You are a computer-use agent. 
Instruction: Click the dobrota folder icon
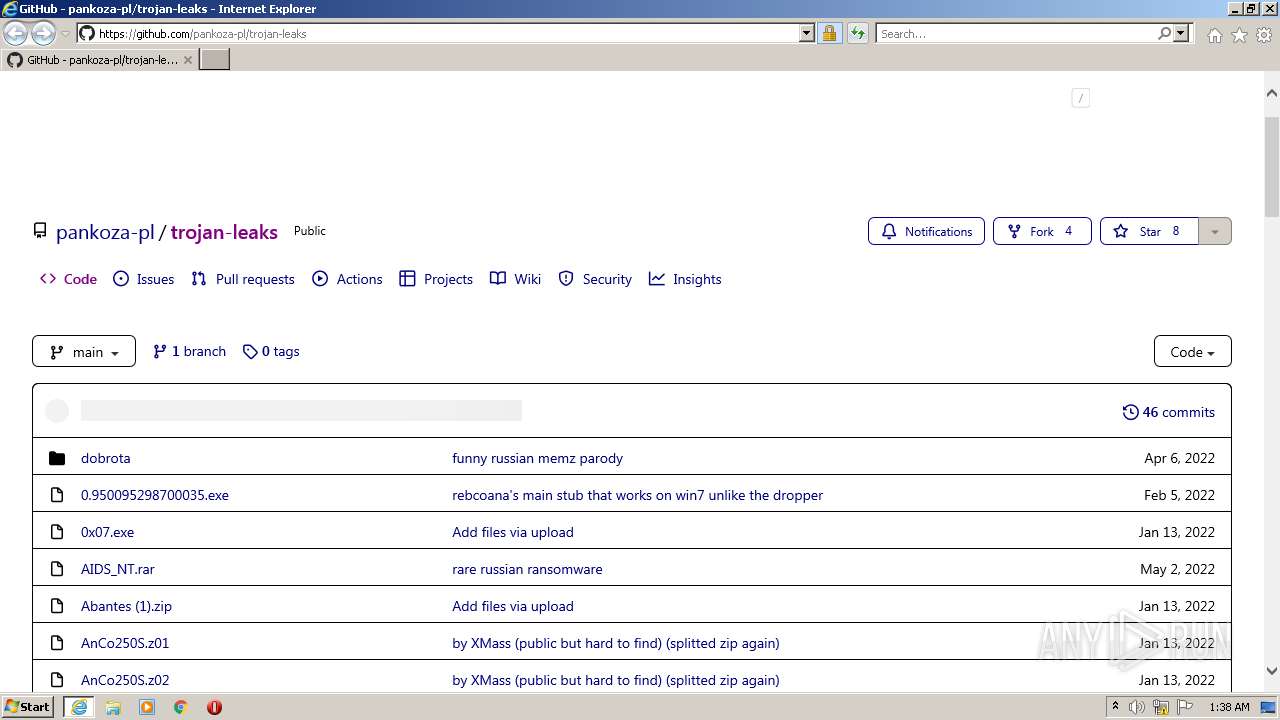tap(57, 458)
